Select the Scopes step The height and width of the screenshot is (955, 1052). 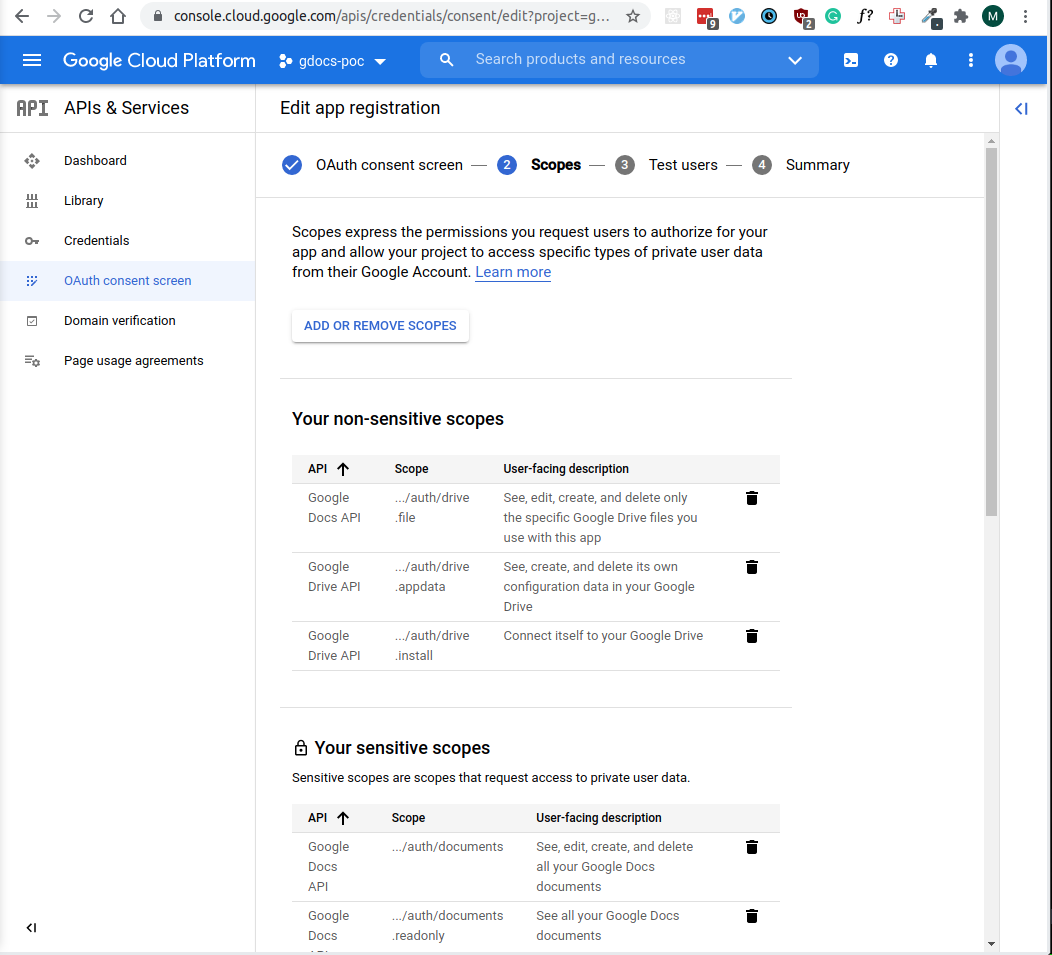coord(539,165)
